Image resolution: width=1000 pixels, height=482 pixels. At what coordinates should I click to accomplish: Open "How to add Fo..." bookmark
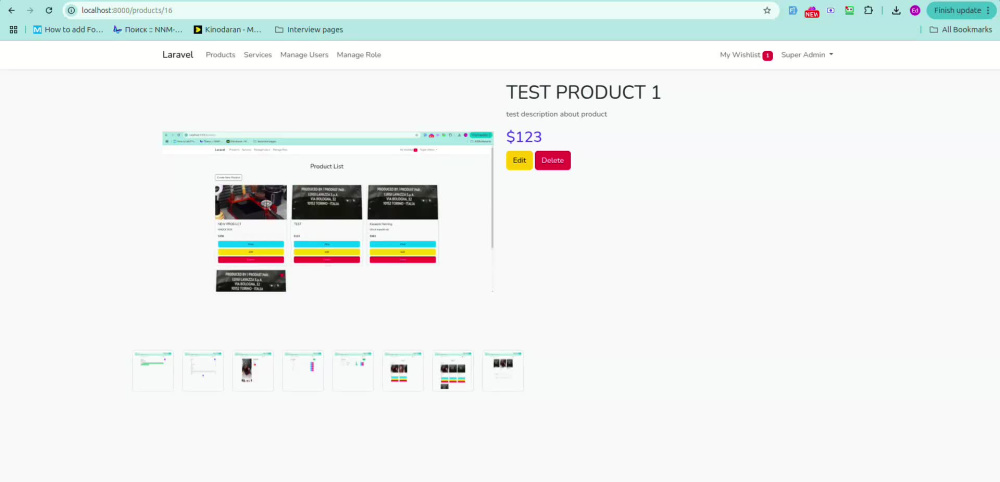point(68,29)
